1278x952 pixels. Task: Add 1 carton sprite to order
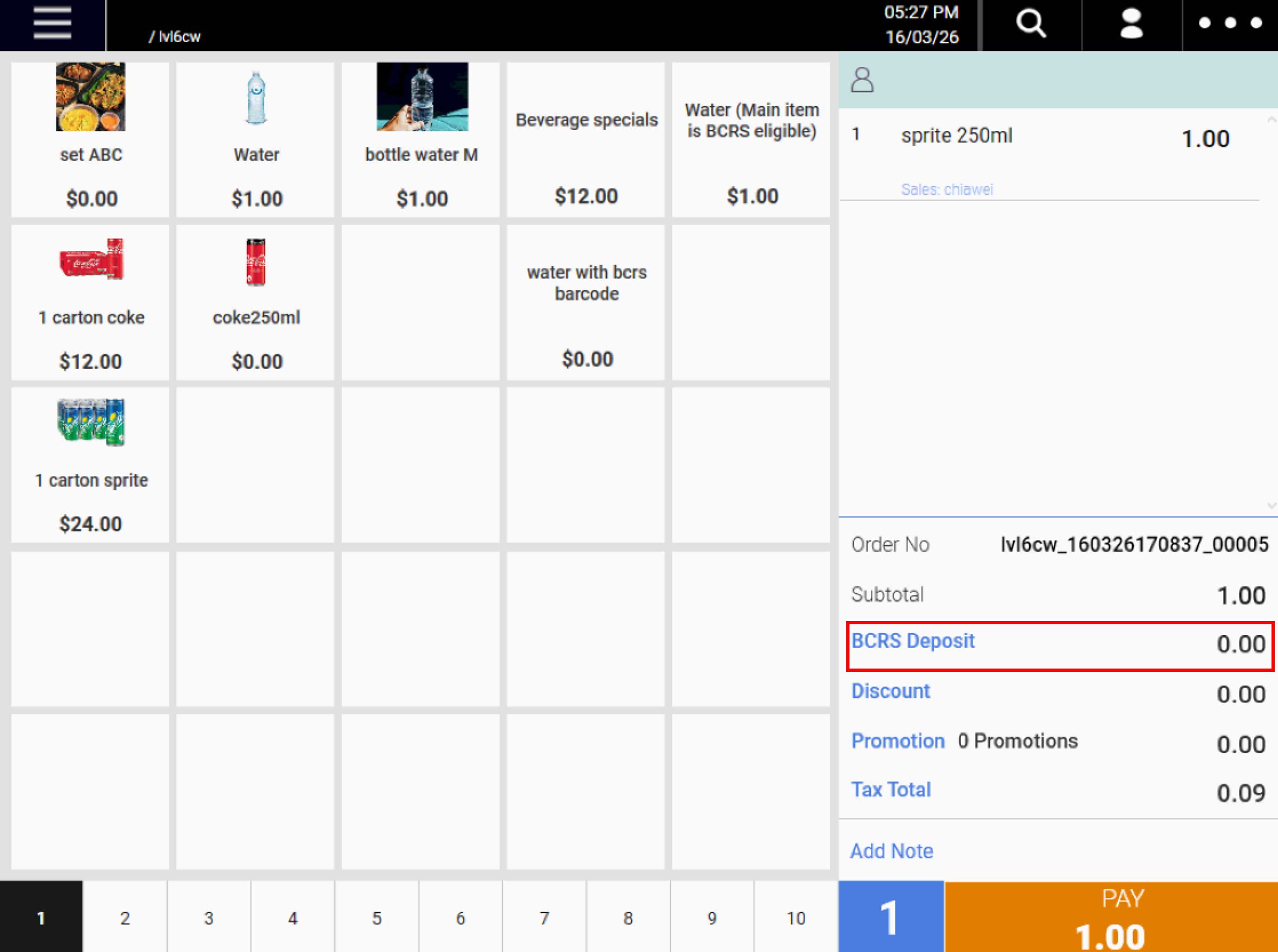[x=90, y=465]
